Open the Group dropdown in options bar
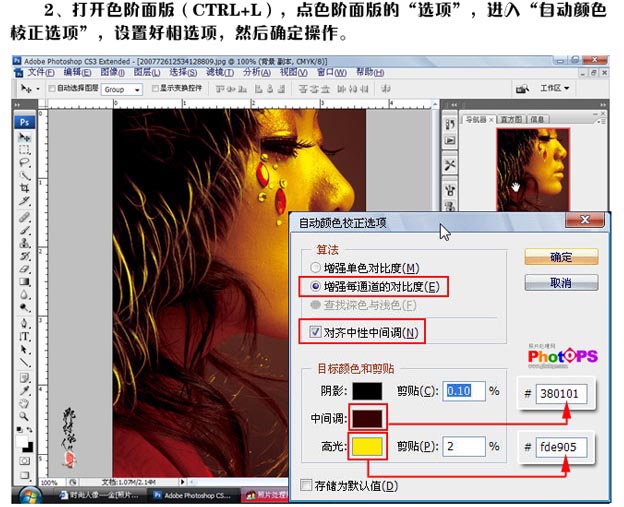 122,90
